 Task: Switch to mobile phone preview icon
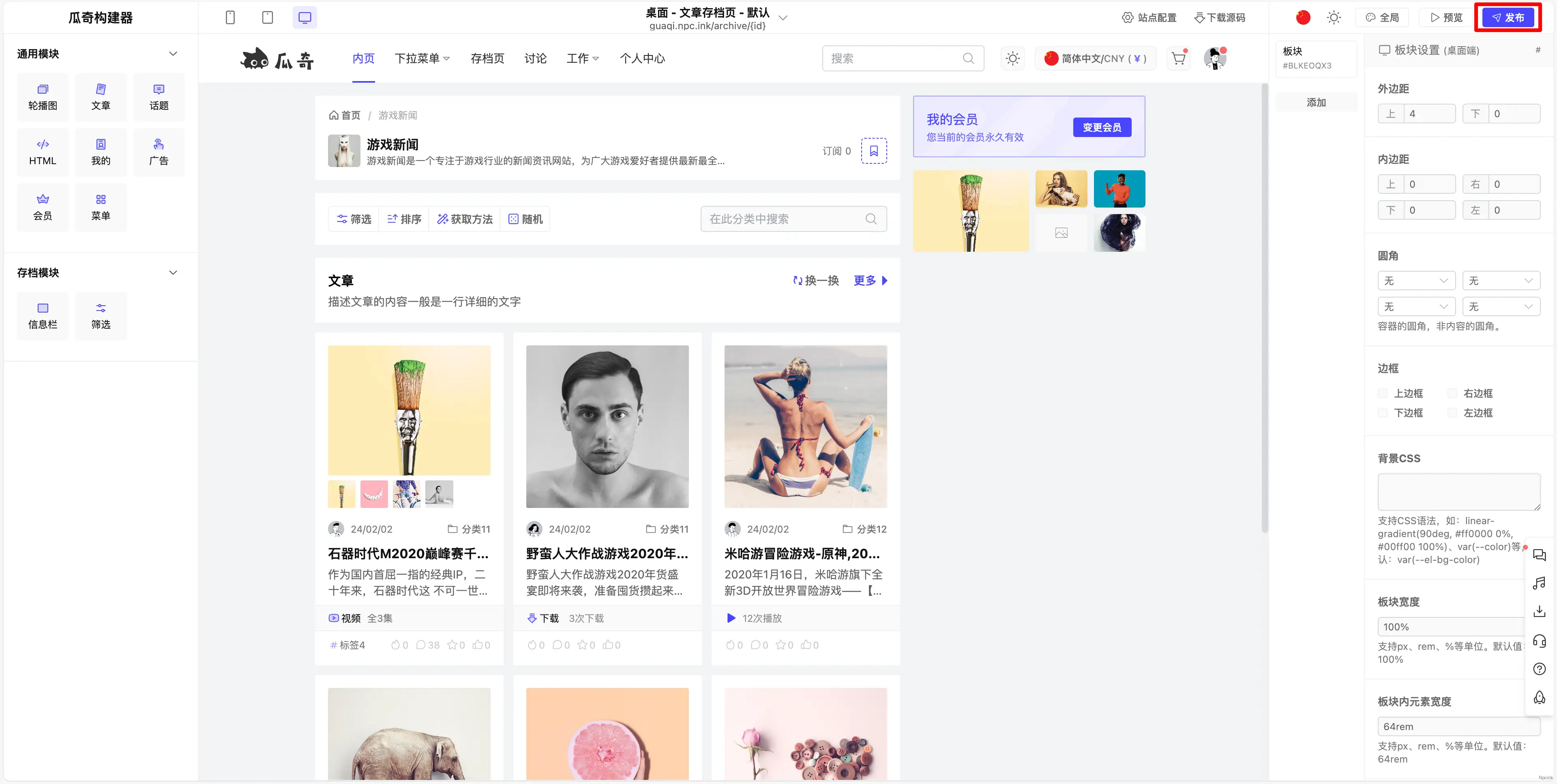tap(229, 17)
